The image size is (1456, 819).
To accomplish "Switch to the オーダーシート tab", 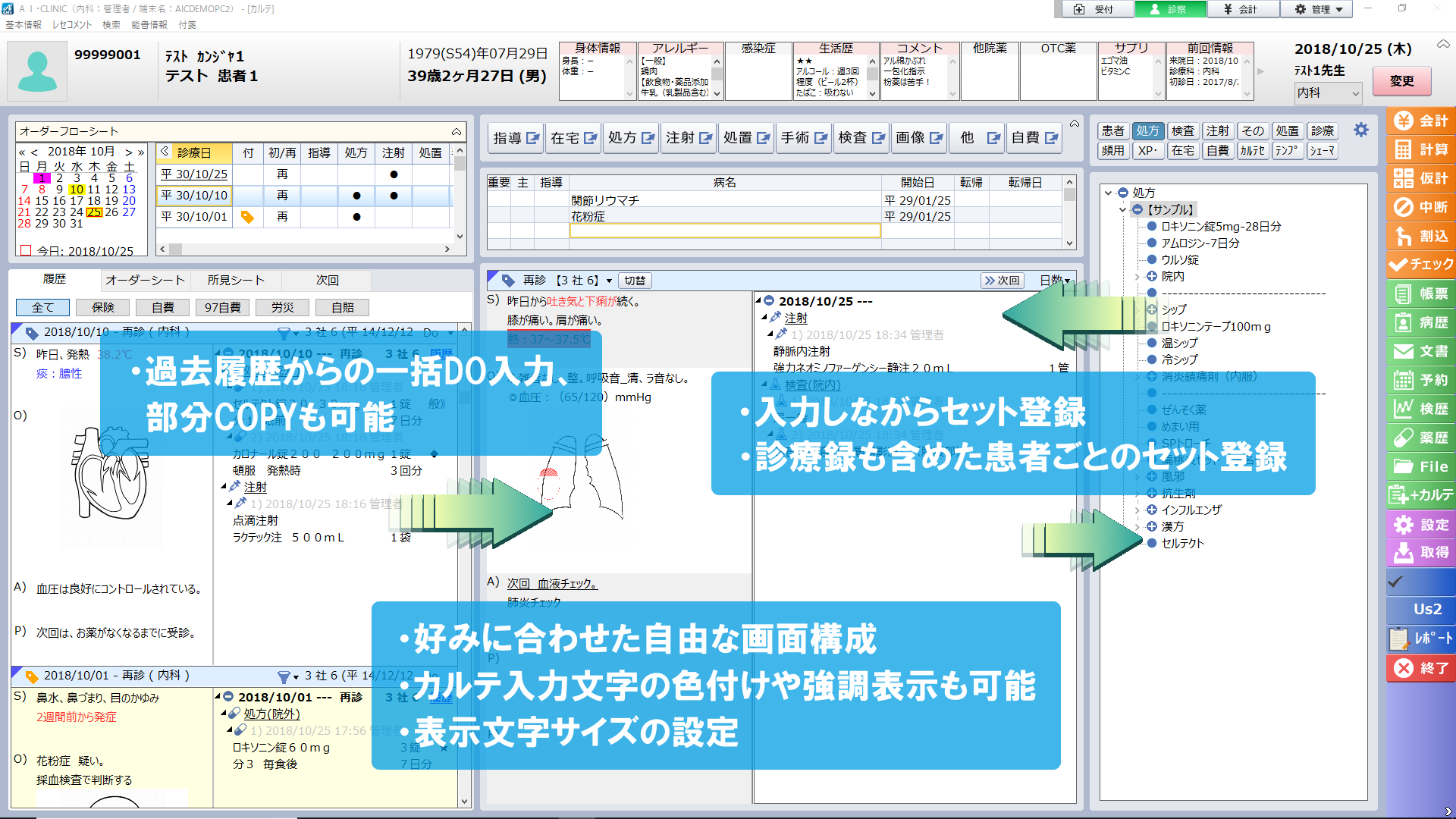I will [x=145, y=280].
